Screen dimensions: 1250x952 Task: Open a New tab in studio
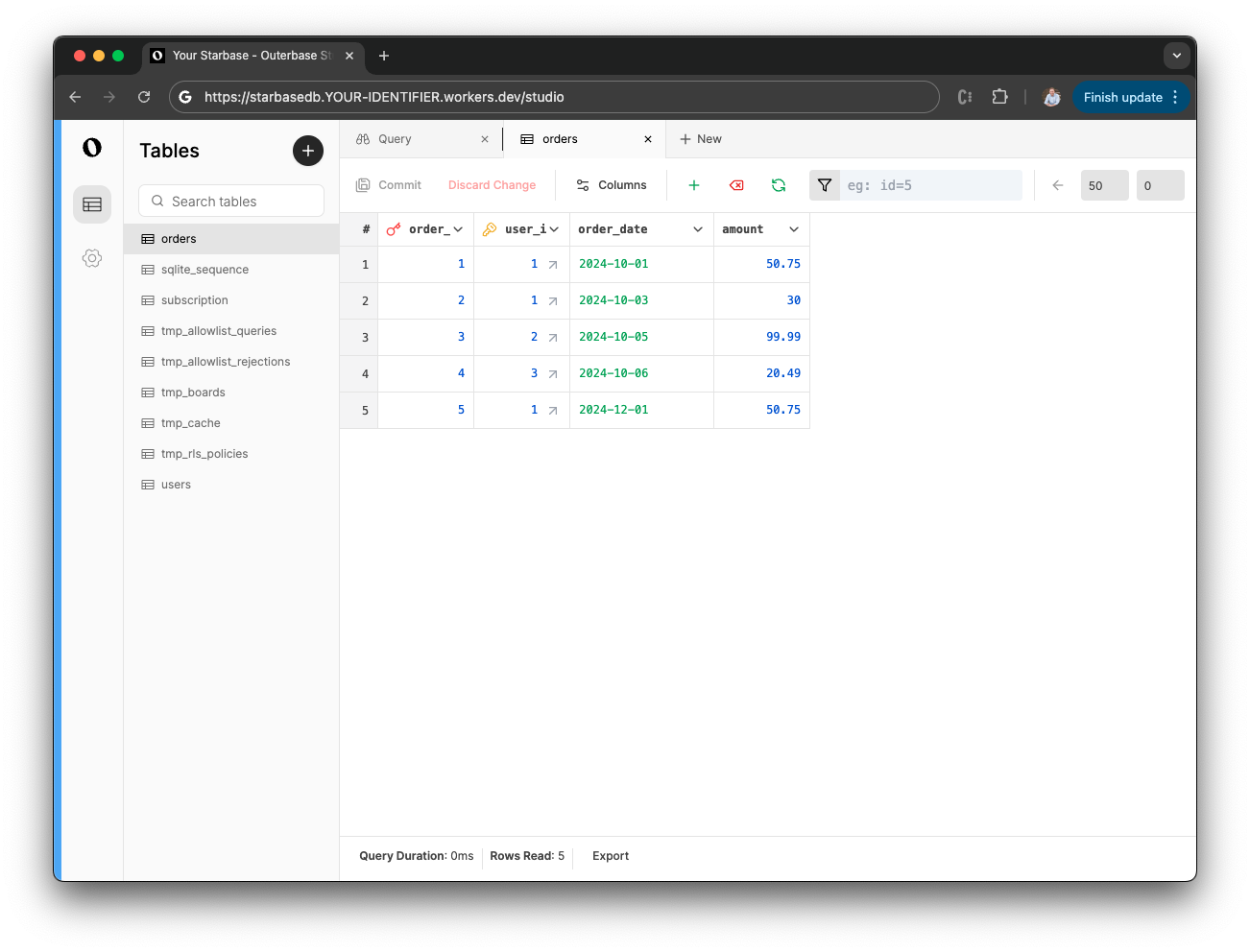(701, 139)
